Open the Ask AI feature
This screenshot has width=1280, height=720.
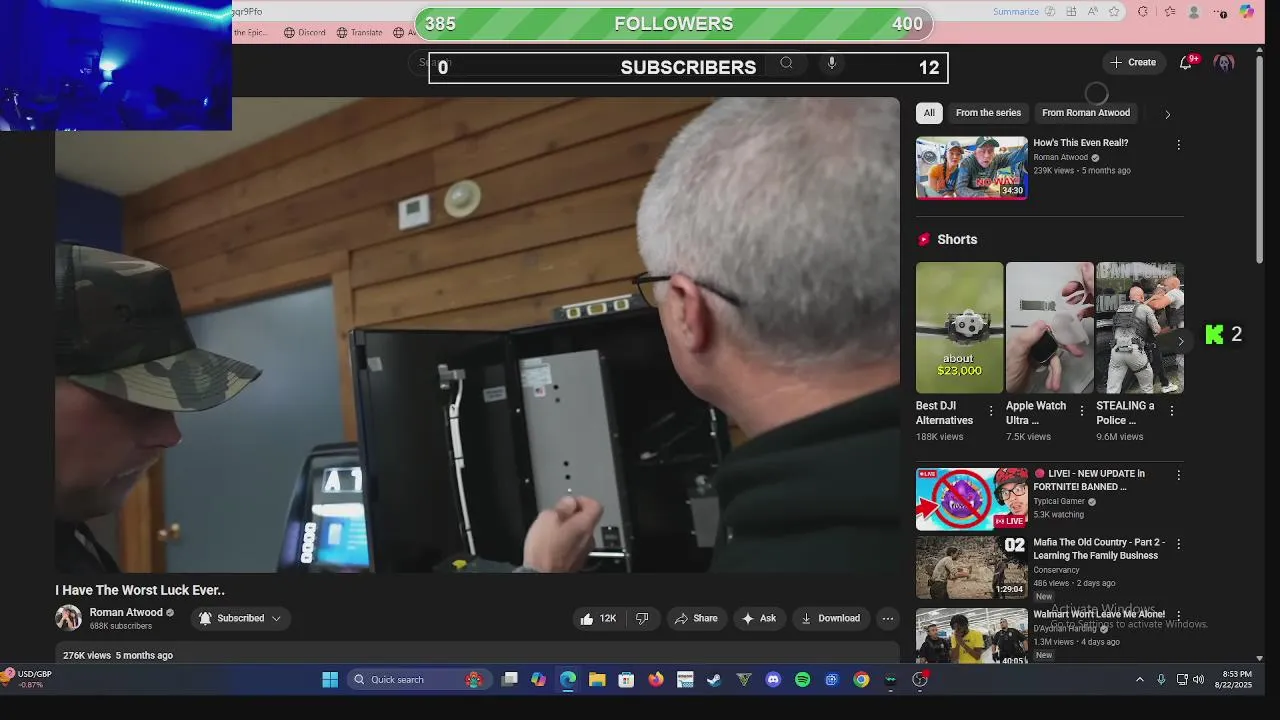click(x=759, y=619)
